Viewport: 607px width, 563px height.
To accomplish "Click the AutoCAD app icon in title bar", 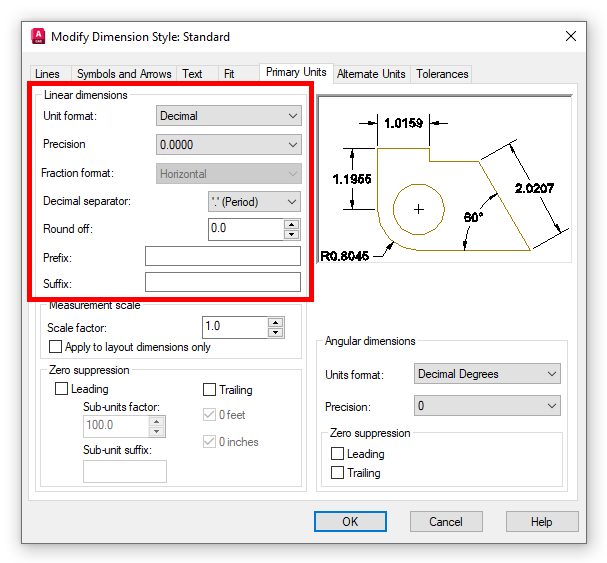I will [x=38, y=36].
